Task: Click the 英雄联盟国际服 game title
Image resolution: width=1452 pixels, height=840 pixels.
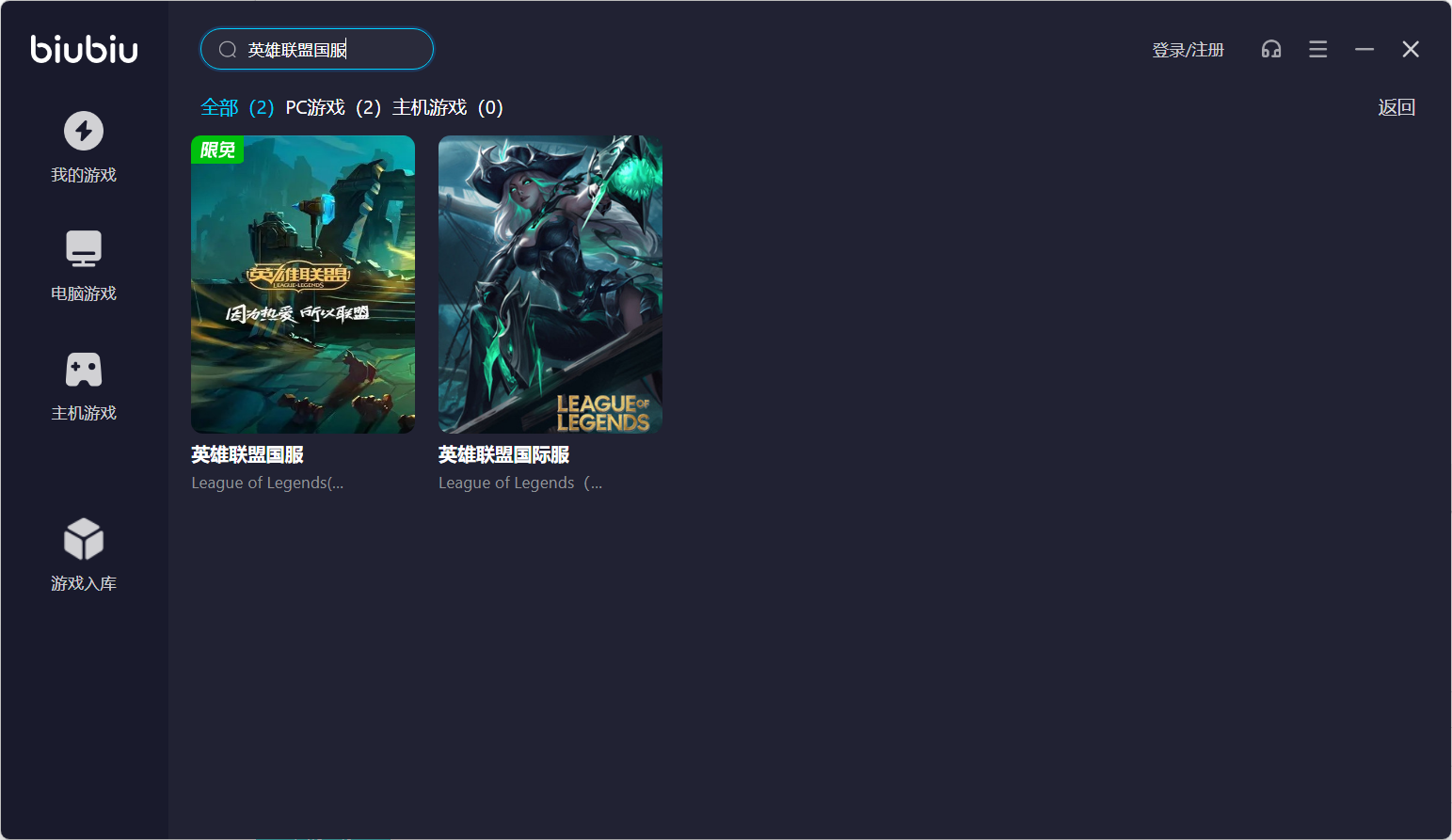Action: (x=504, y=455)
